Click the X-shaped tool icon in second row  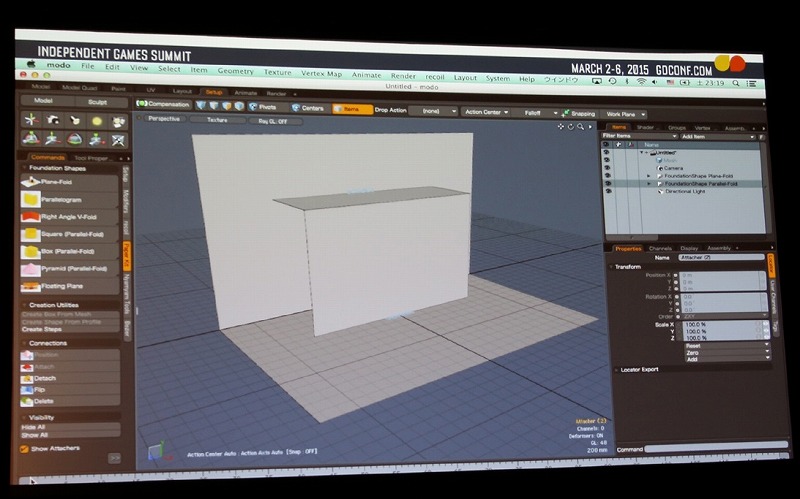(118, 140)
